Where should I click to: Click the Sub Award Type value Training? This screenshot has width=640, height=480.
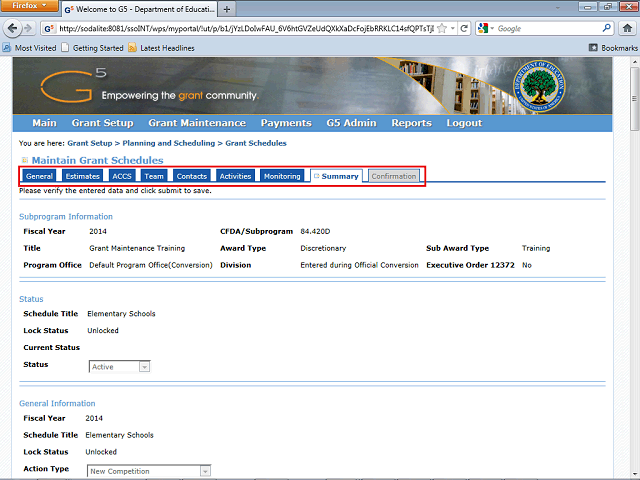(536, 248)
